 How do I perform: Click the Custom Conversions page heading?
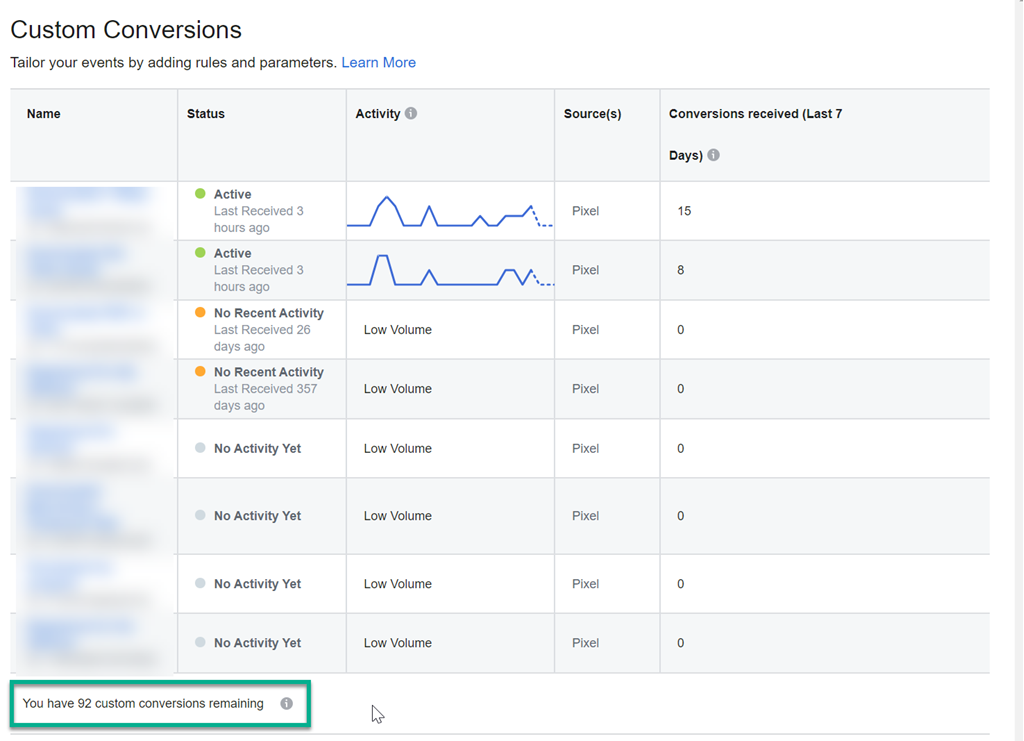pyautogui.click(x=126, y=30)
